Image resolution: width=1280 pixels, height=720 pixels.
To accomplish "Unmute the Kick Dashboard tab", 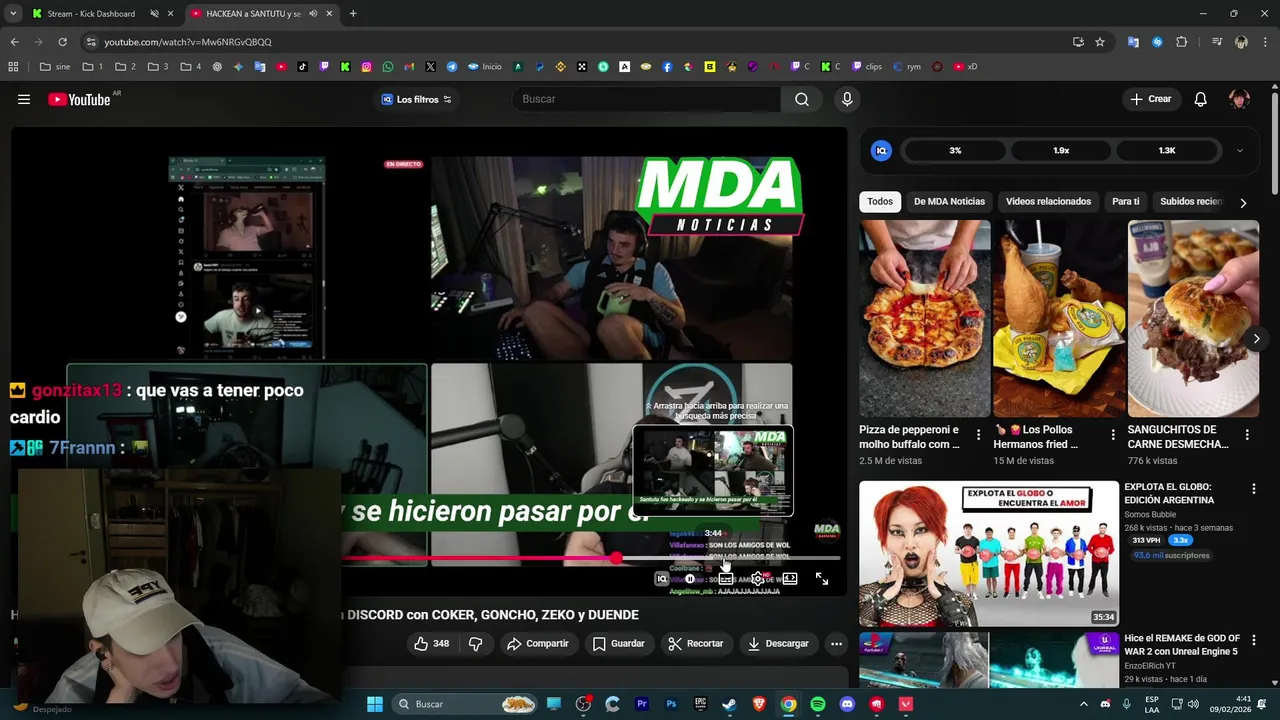I will [x=154, y=14].
